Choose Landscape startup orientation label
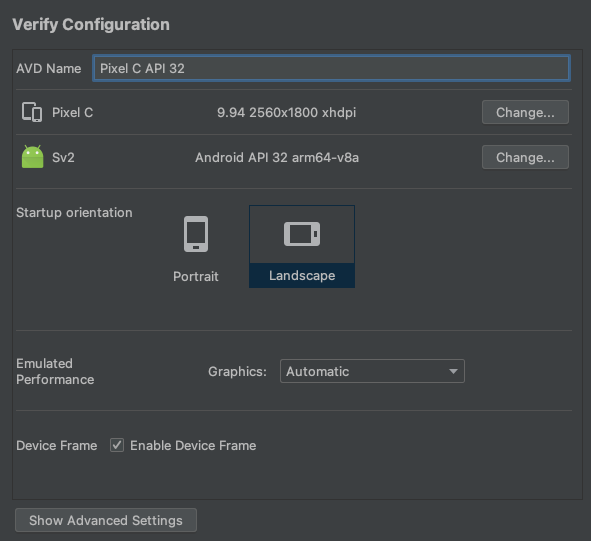 pos(302,276)
